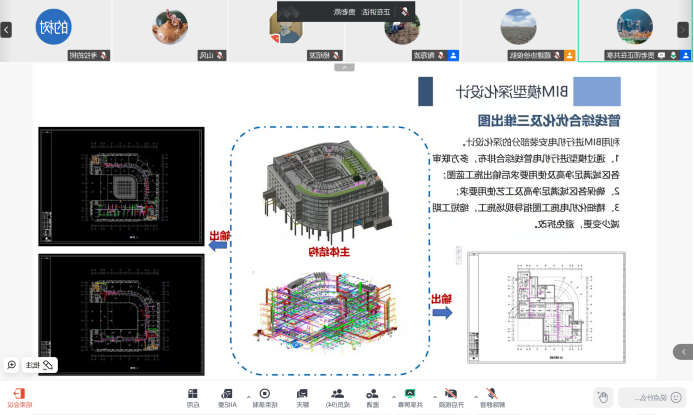Image resolution: width=694 pixels, height=415 pixels.
Task: Open the invite participants icon
Action: click(x=372, y=393)
